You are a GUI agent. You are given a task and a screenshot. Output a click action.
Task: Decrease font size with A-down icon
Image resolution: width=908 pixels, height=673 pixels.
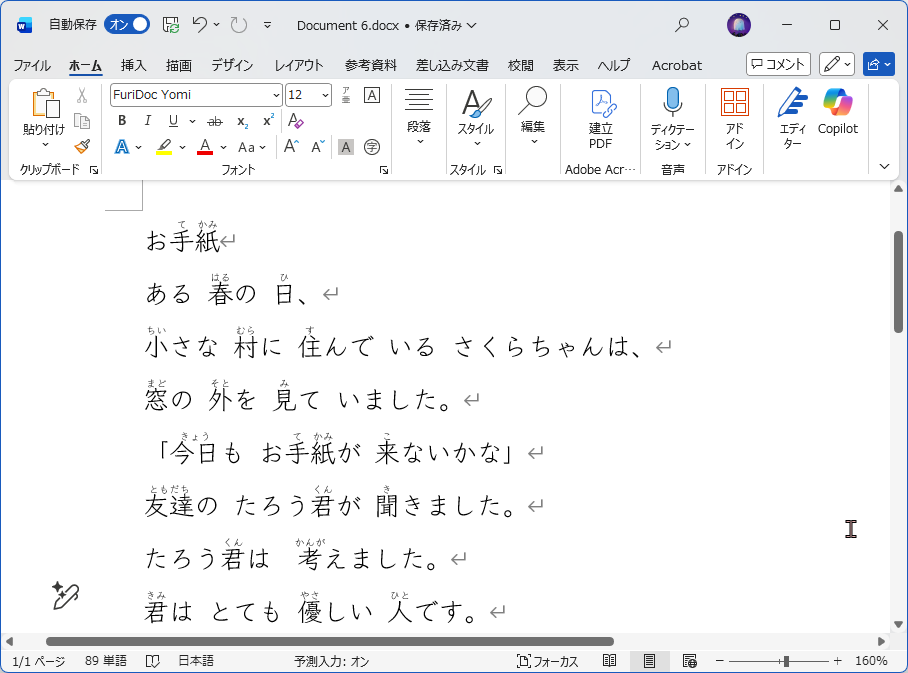318,147
